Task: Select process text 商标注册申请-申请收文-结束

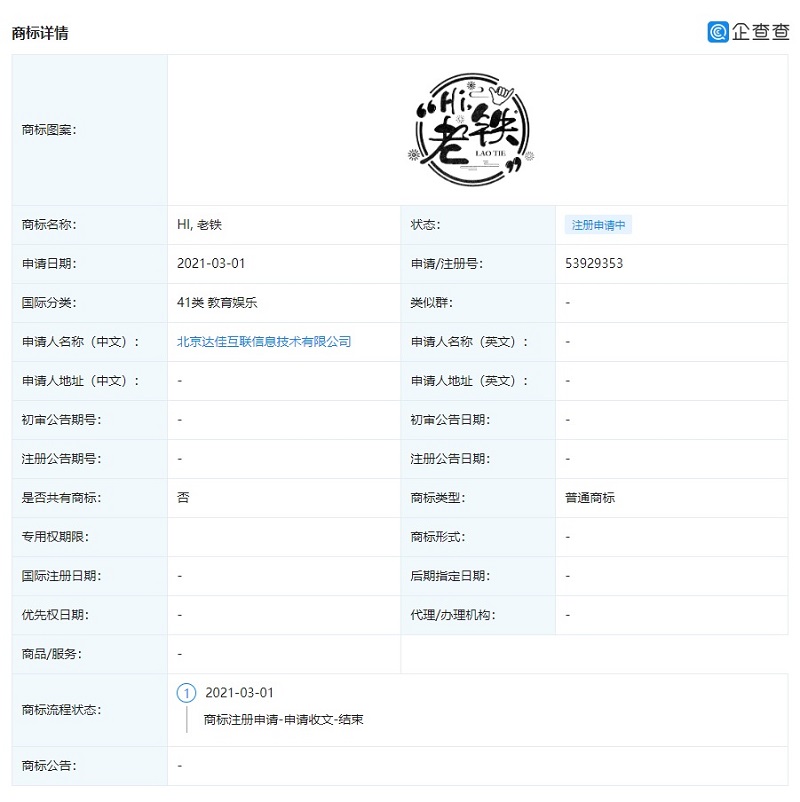Action: [283, 720]
